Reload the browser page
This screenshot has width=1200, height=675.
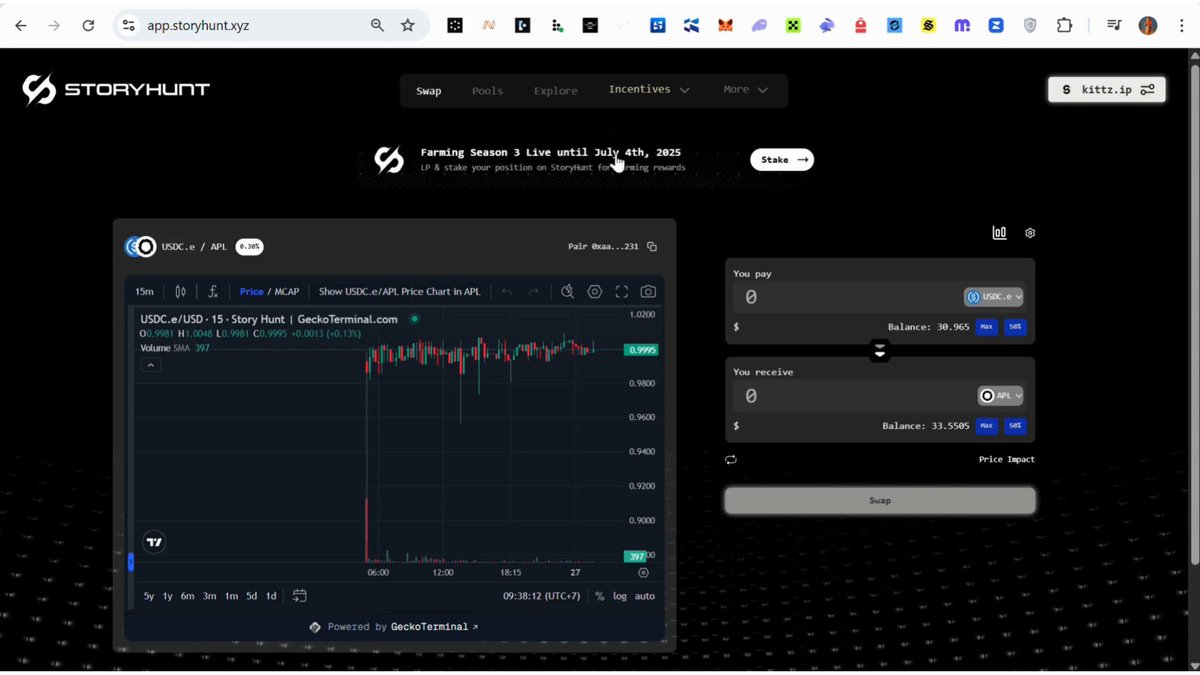[88, 26]
